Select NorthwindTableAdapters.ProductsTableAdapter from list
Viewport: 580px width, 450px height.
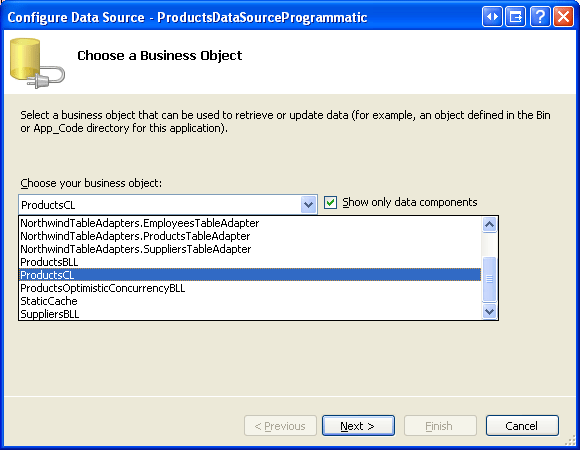coord(250,236)
